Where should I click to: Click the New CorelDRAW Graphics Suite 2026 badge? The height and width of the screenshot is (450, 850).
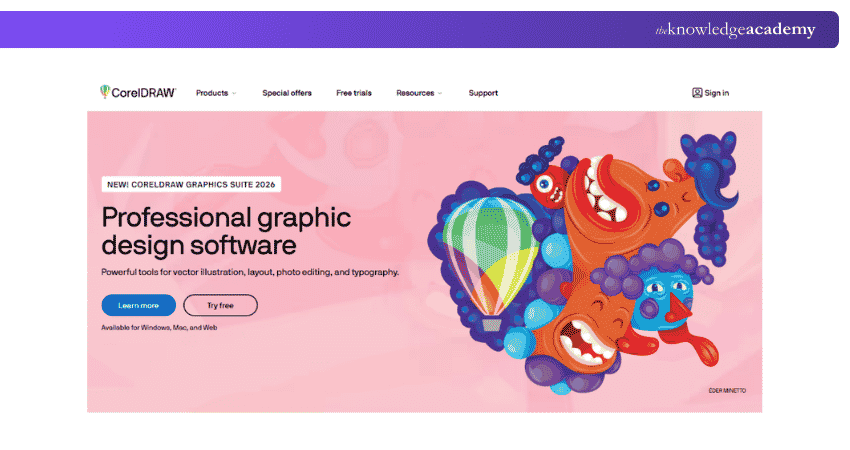[191, 184]
